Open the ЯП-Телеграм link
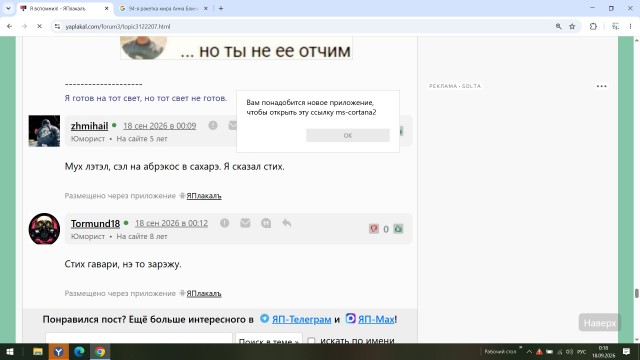The image size is (640, 360). pos(301,319)
